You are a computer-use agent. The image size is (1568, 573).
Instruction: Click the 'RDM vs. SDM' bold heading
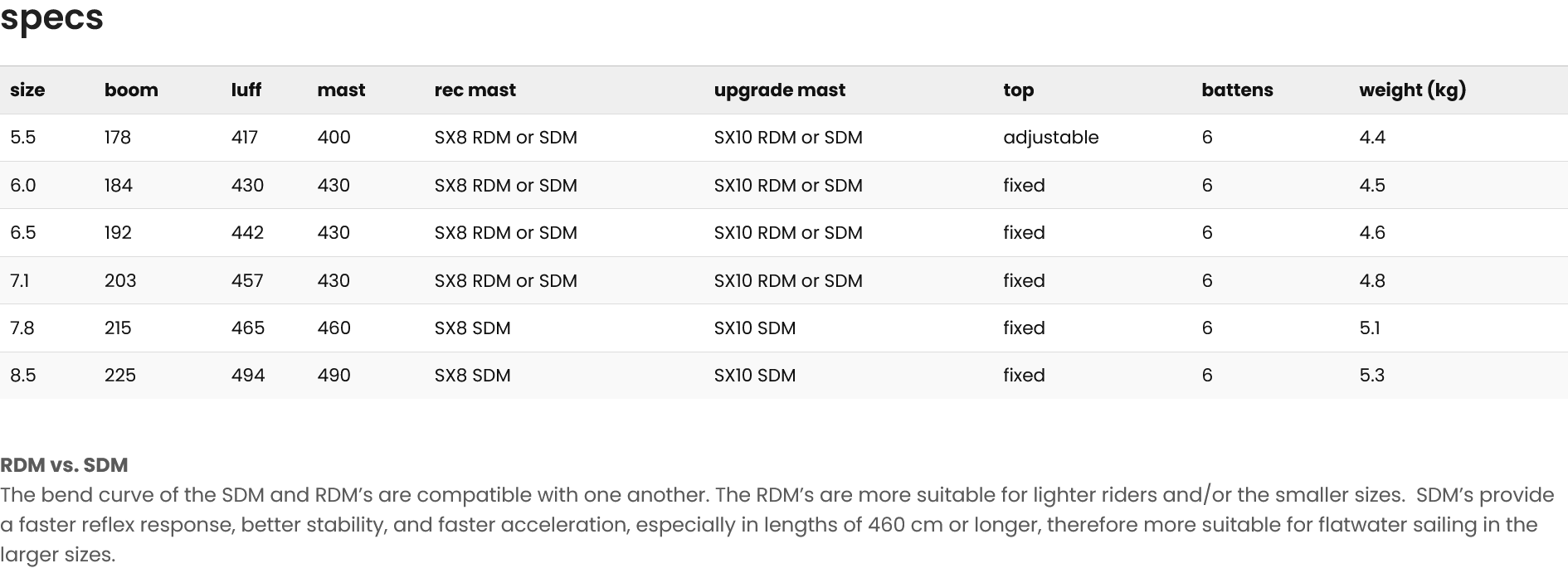tap(64, 465)
